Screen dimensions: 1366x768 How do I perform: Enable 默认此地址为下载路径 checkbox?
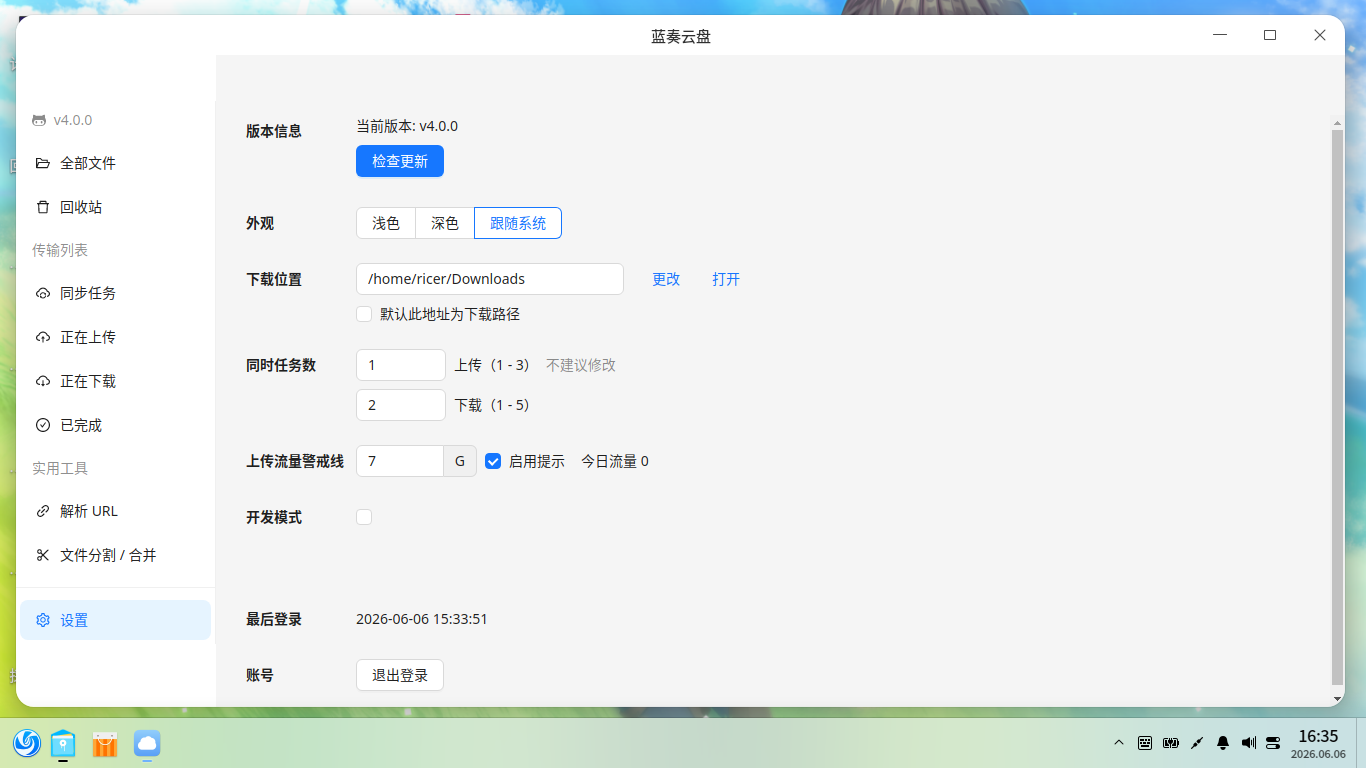click(x=364, y=314)
